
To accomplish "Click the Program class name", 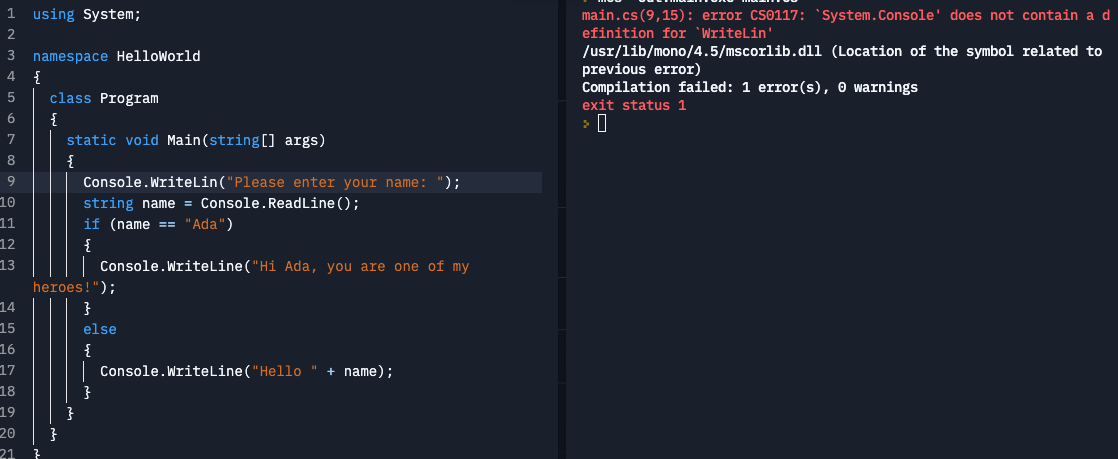I will coord(129,98).
